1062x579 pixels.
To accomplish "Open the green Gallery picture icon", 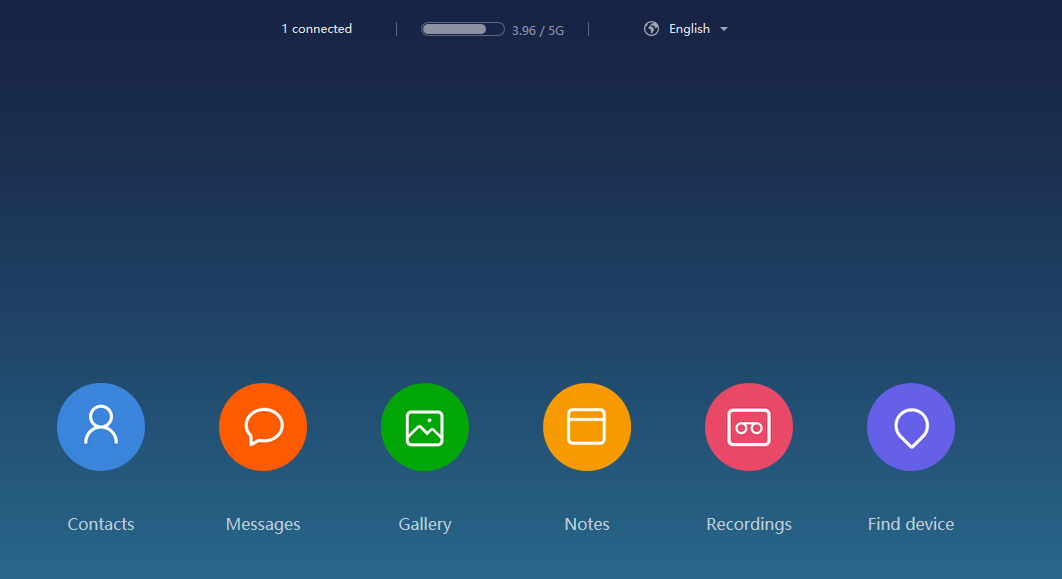I will [425, 427].
